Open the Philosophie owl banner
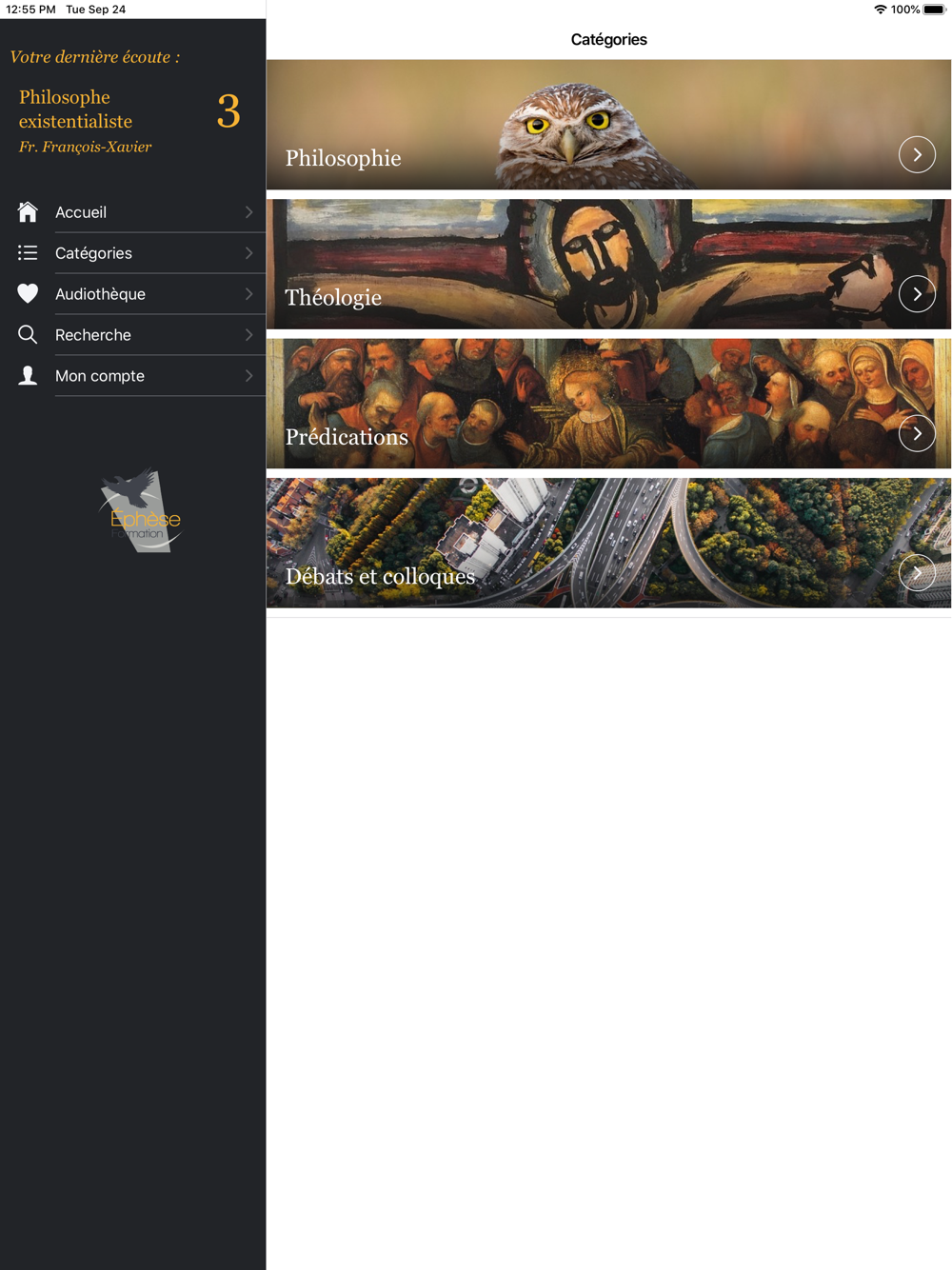Viewport: 952px width, 1270px height. coord(608,125)
